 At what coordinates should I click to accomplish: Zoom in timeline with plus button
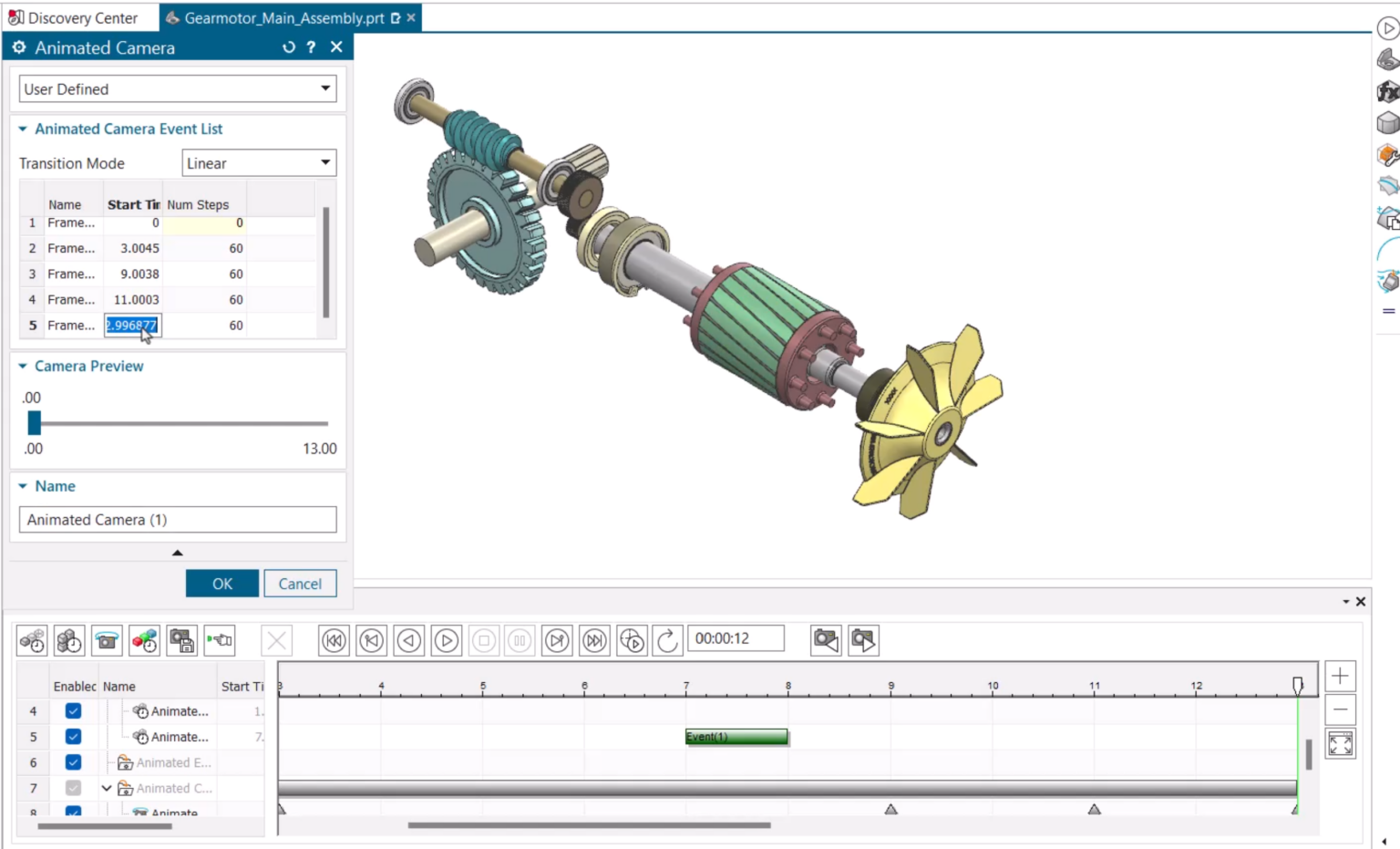[1340, 676]
